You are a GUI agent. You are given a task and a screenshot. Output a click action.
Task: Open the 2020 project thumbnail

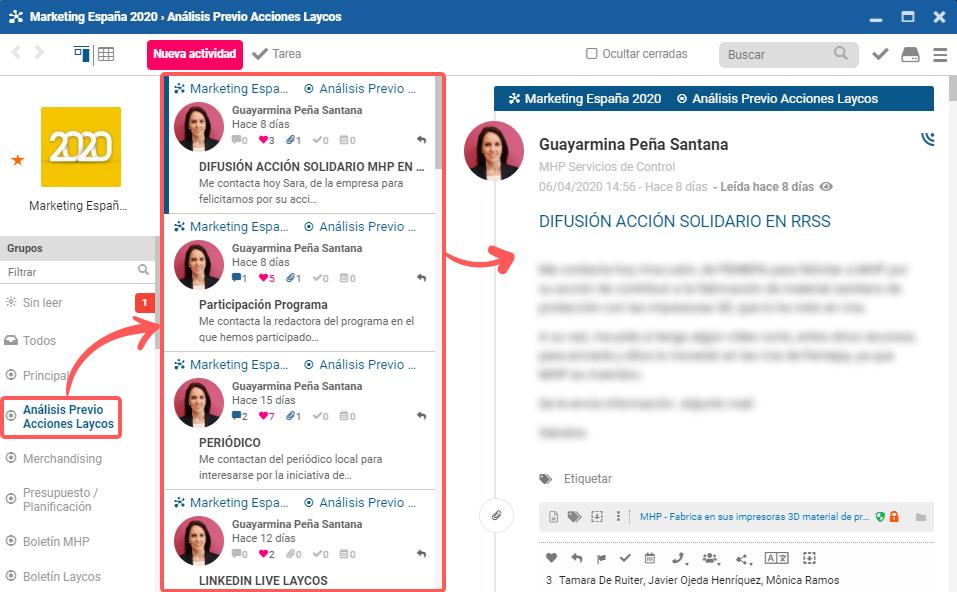point(81,146)
